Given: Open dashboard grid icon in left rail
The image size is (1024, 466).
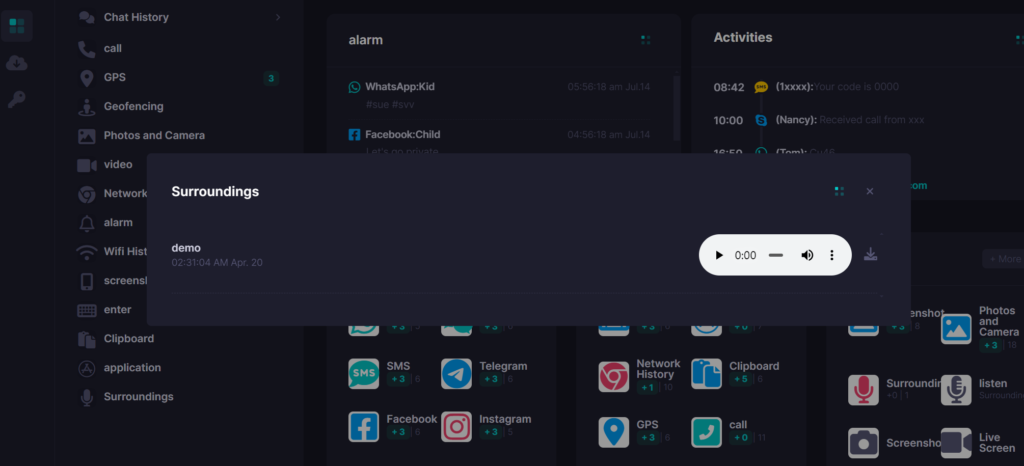Looking at the screenshot, I should pos(17,26).
